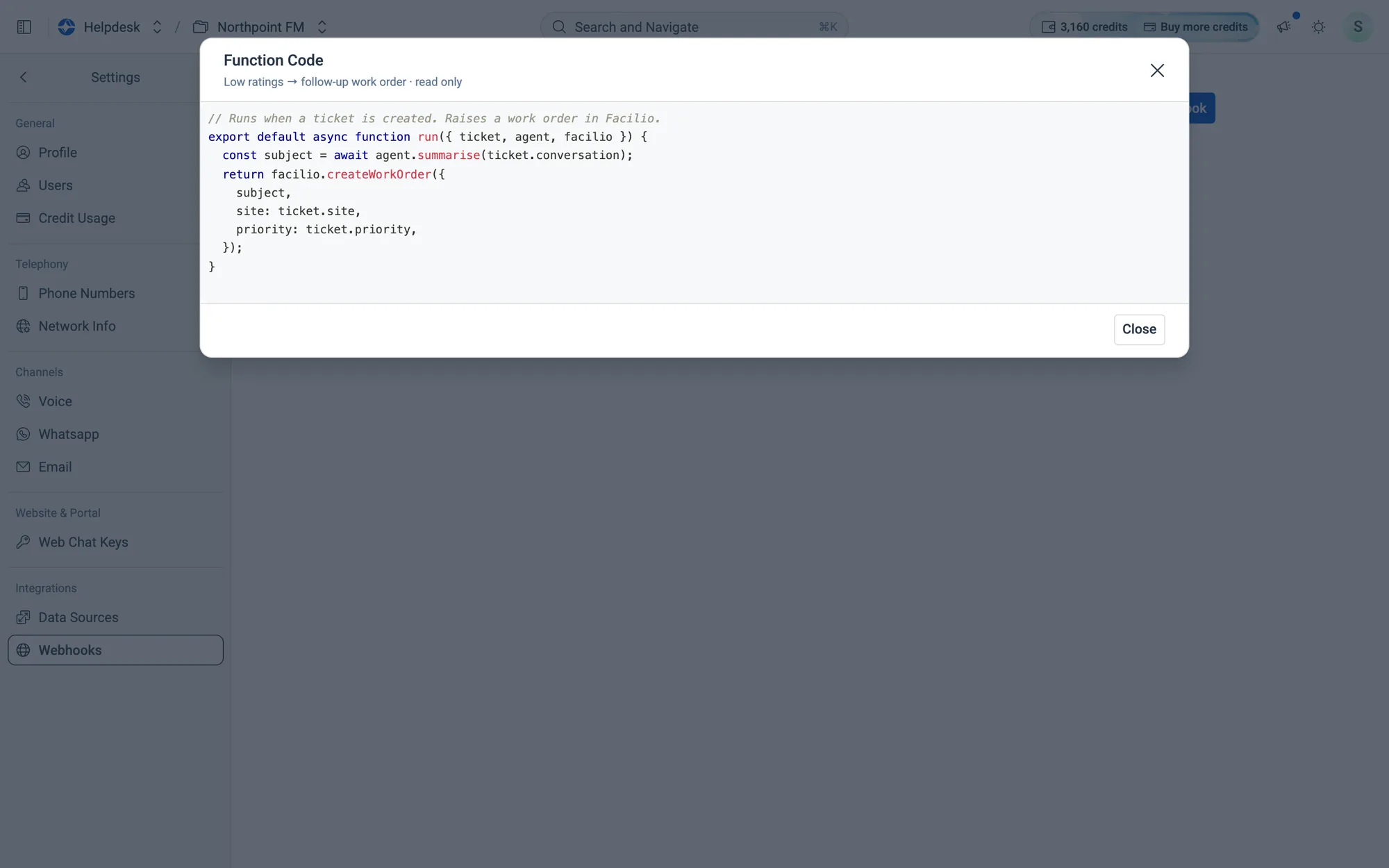1389x868 pixels.
Task: Click the 3,160 credits indicator
Action: click(1084, 27)
